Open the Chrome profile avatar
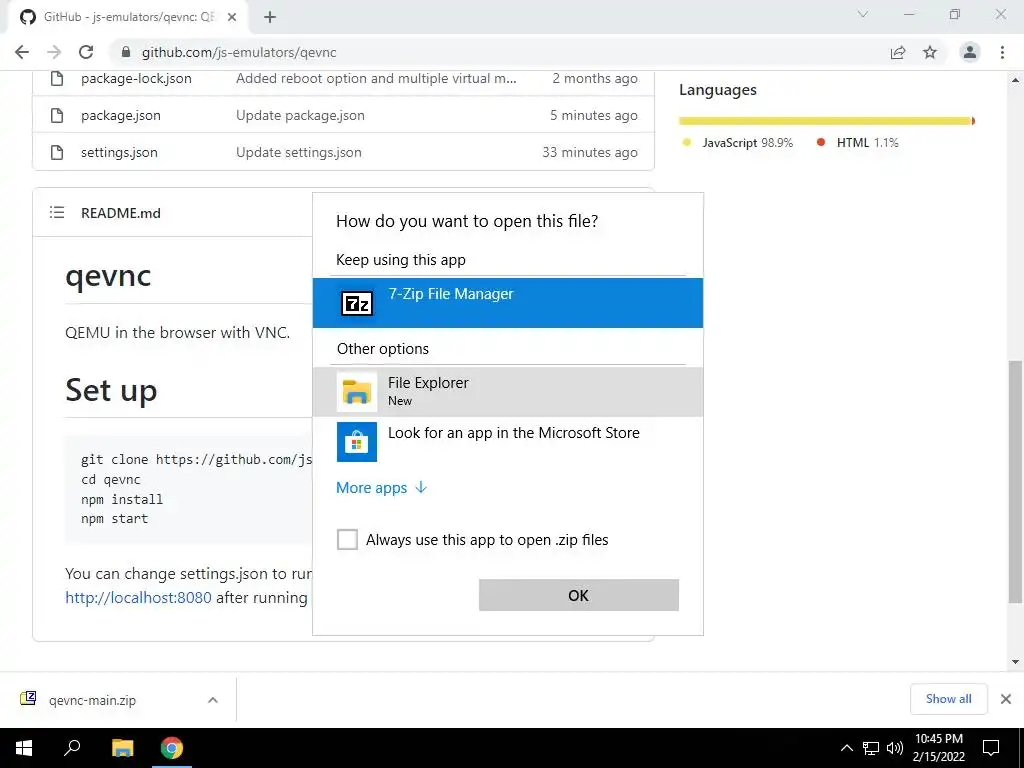Screen dimensions: 1024x768 (x=970, y=52)
